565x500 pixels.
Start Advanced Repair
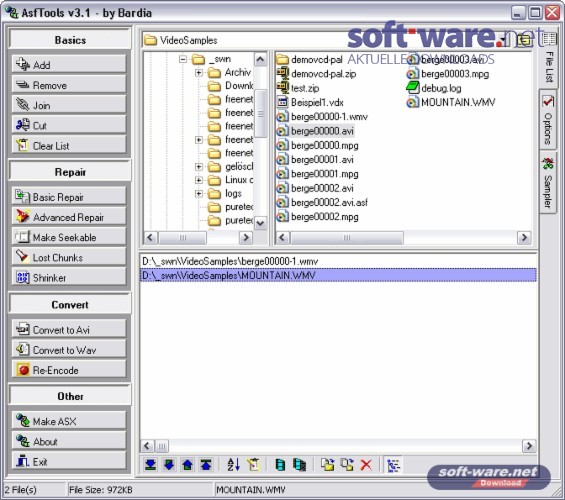(x=69, y=217)
